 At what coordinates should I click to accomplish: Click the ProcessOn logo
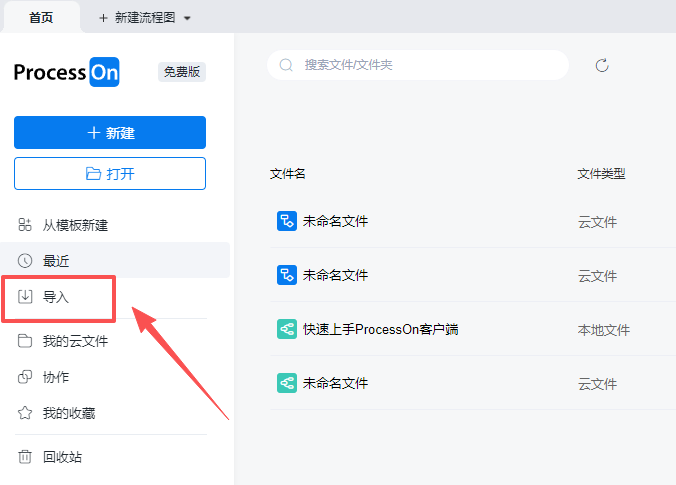(67, 72)
